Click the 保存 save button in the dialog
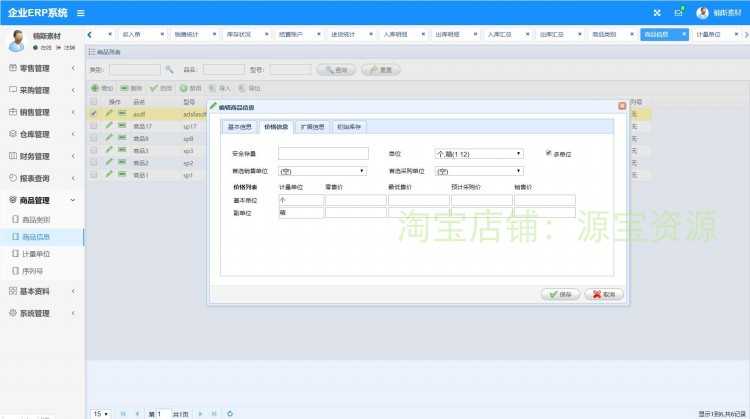Screen dimensions: 750x419 click(561, 294)
